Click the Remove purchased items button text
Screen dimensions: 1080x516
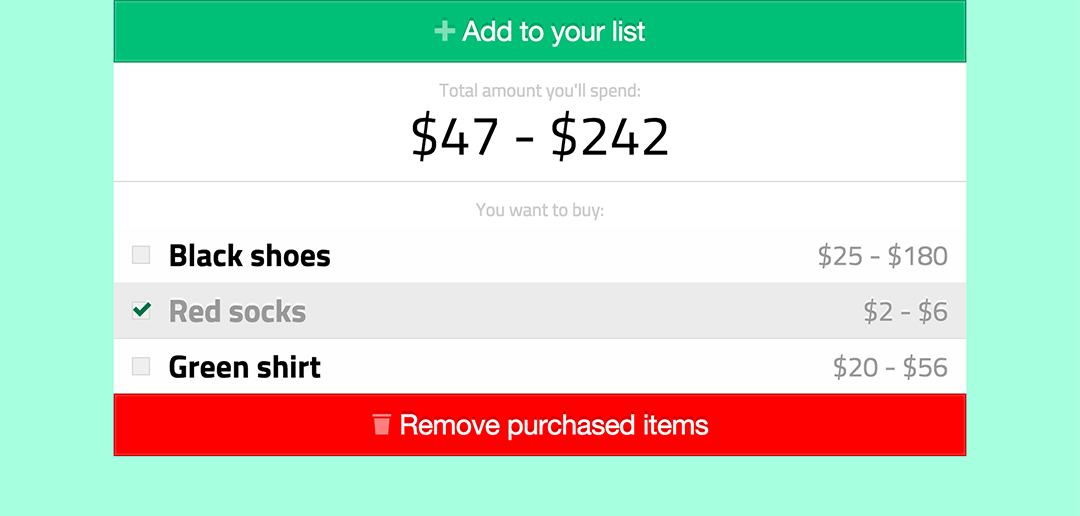554,425
